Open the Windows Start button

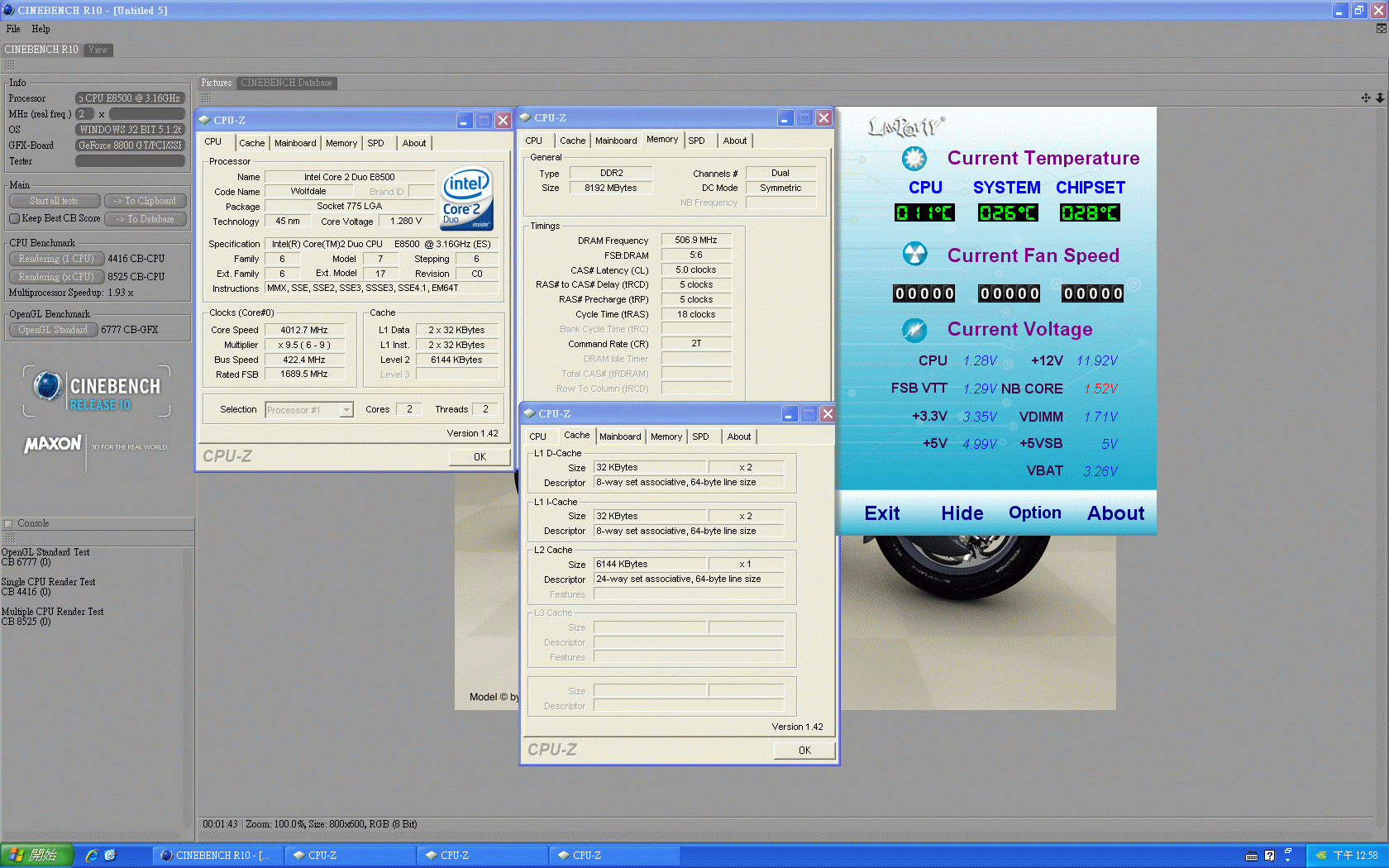click(x=37, y=856)
